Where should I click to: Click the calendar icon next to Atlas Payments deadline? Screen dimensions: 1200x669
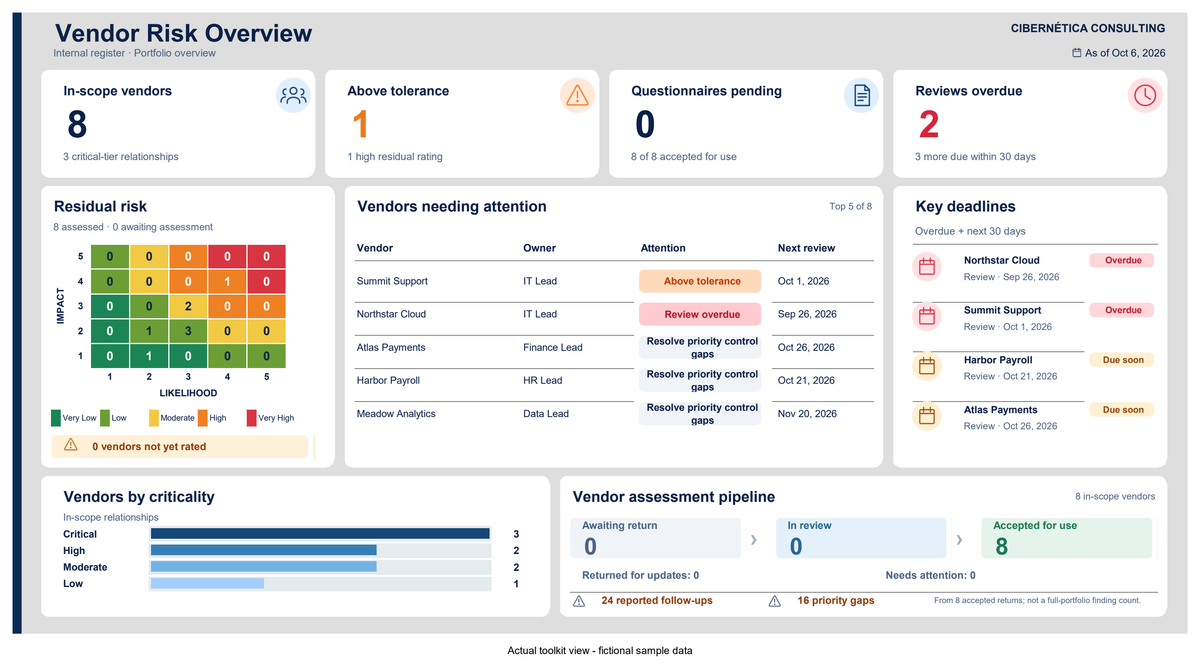[927, 416]
